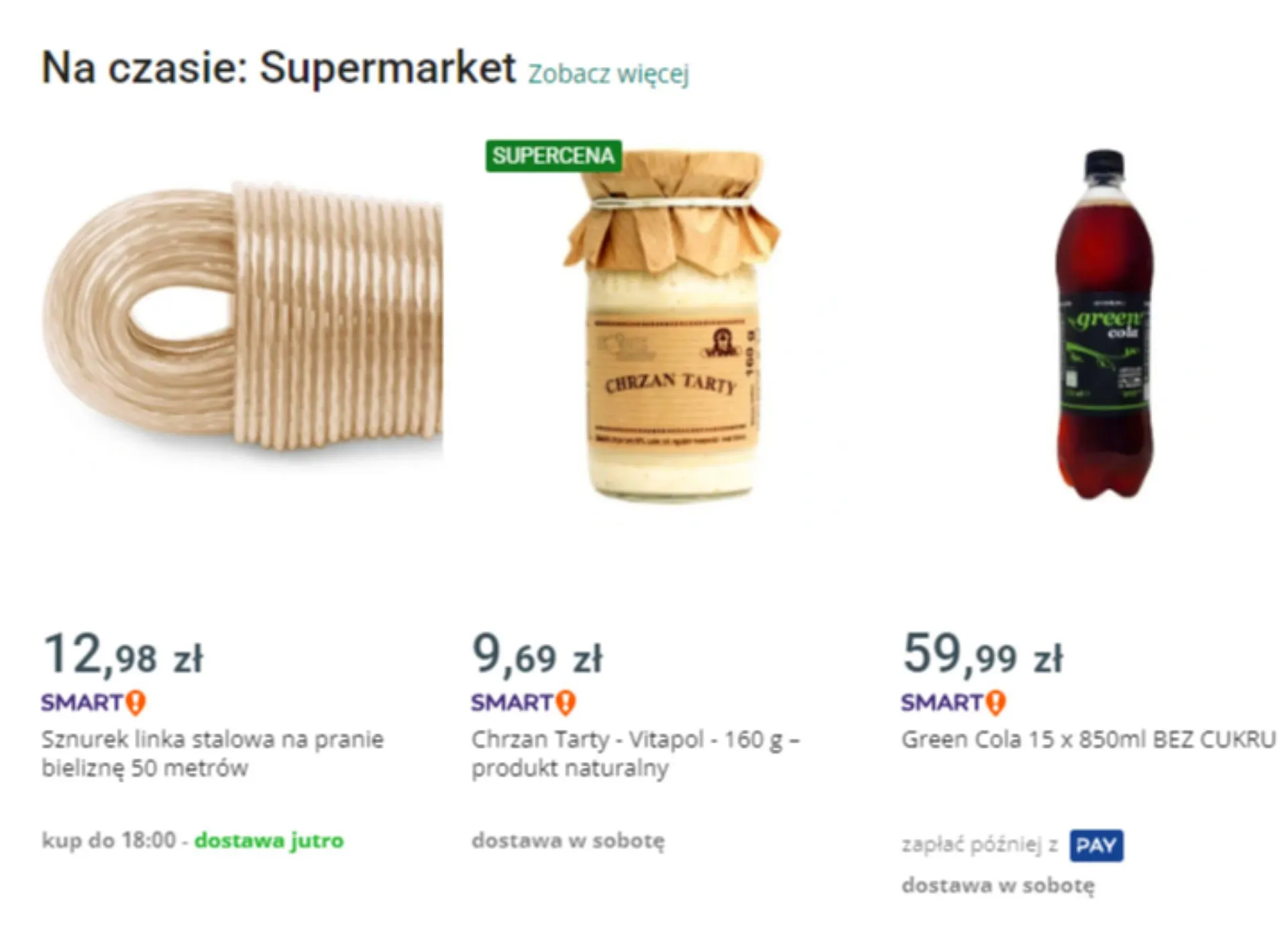Click the green 'dostawa jutro' delivery text
The image size is (1288, 937).
click(269, 840)
